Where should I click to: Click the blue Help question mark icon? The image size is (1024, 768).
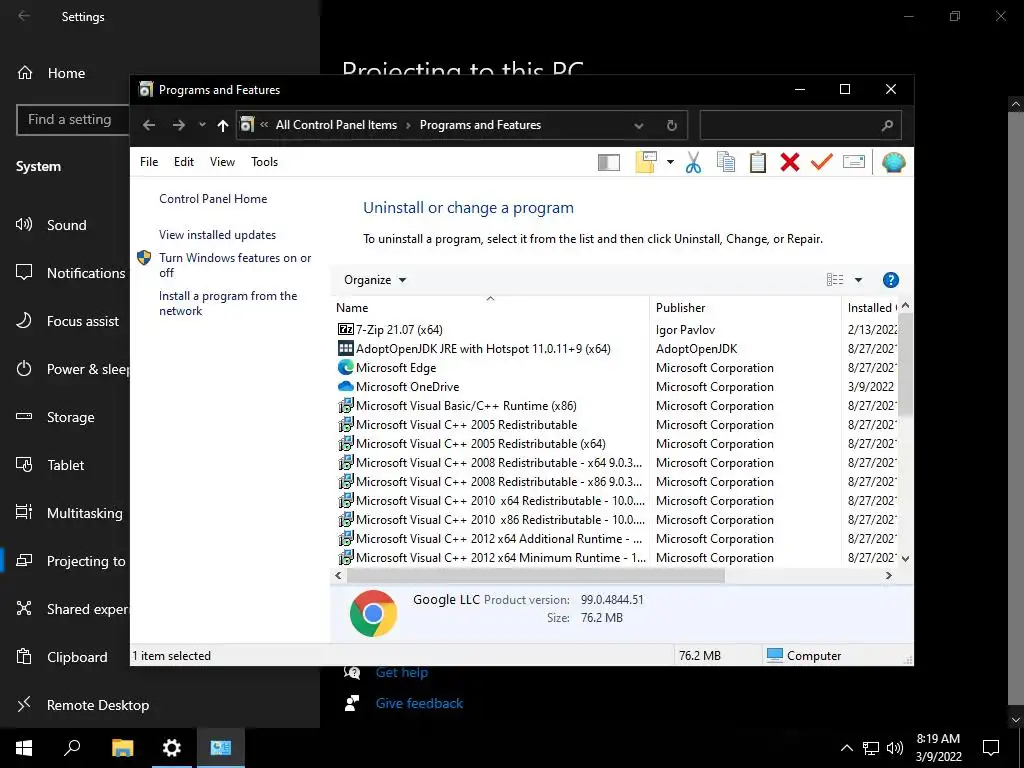tap(890, 280)
